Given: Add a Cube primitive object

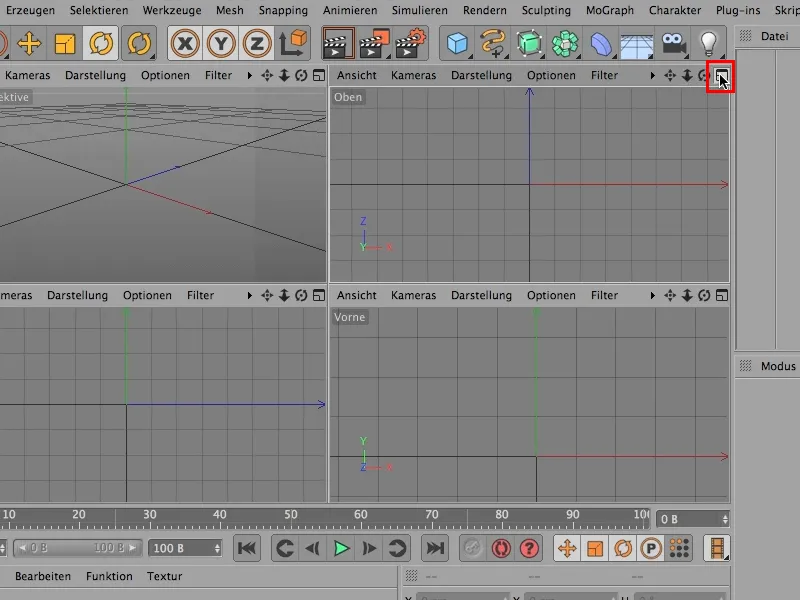Looking at the screenshot, I should pos(457,43).
